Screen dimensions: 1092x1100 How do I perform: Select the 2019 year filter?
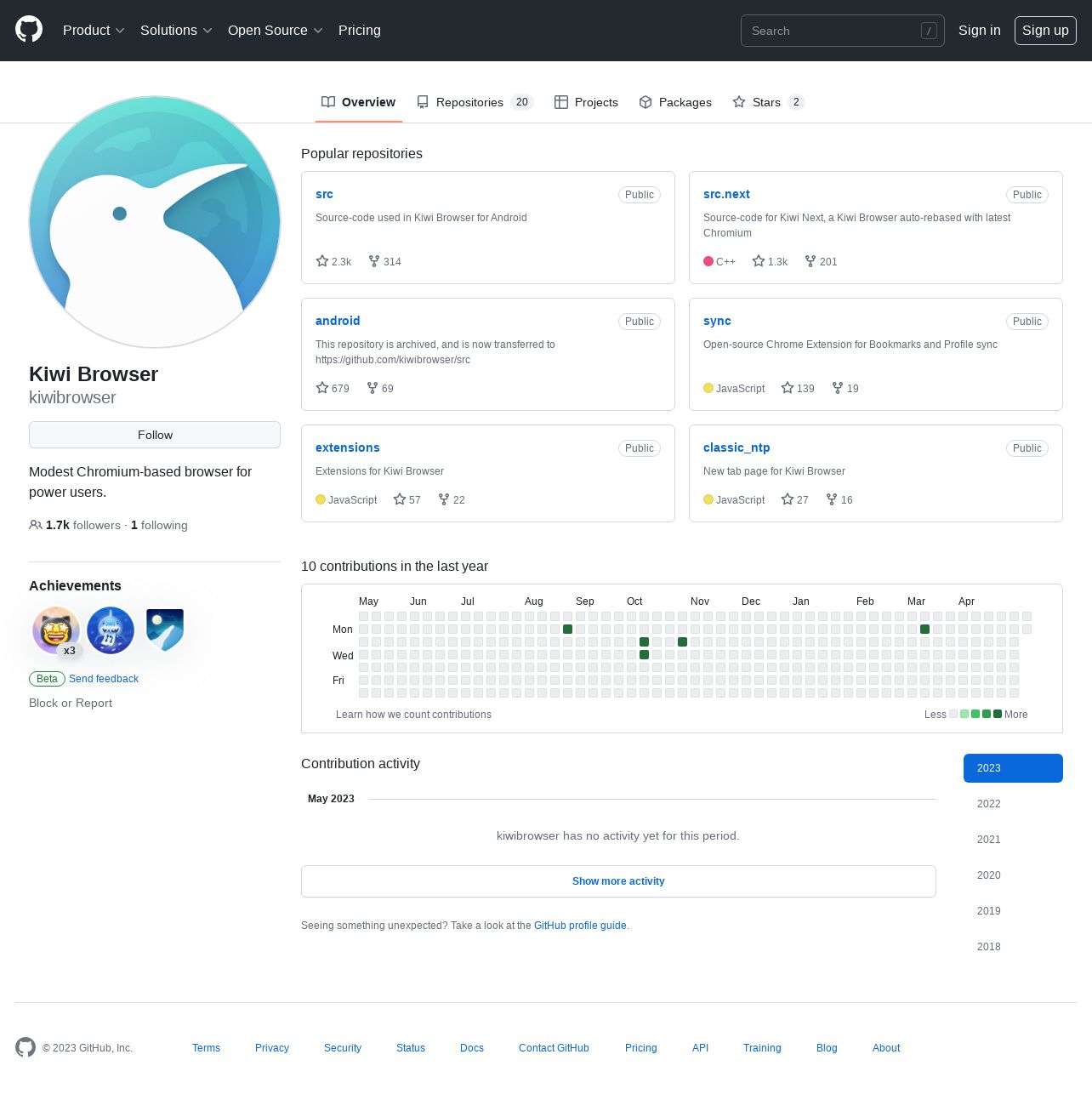point(1013,911)
